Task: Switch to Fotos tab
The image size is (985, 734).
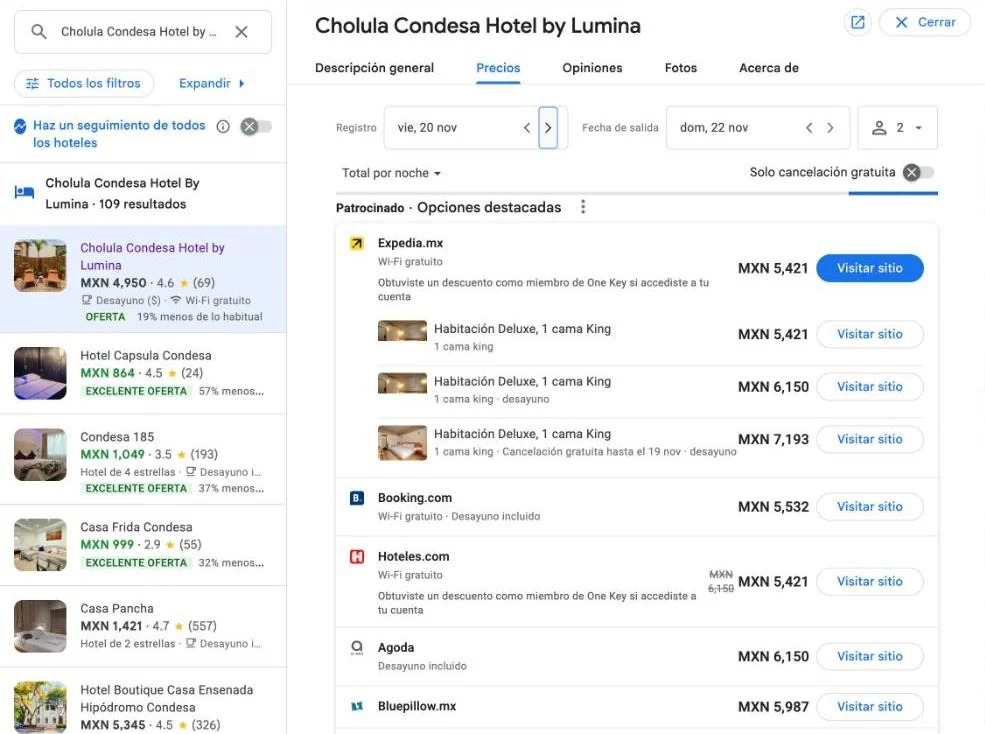Action: coord(681,68)
